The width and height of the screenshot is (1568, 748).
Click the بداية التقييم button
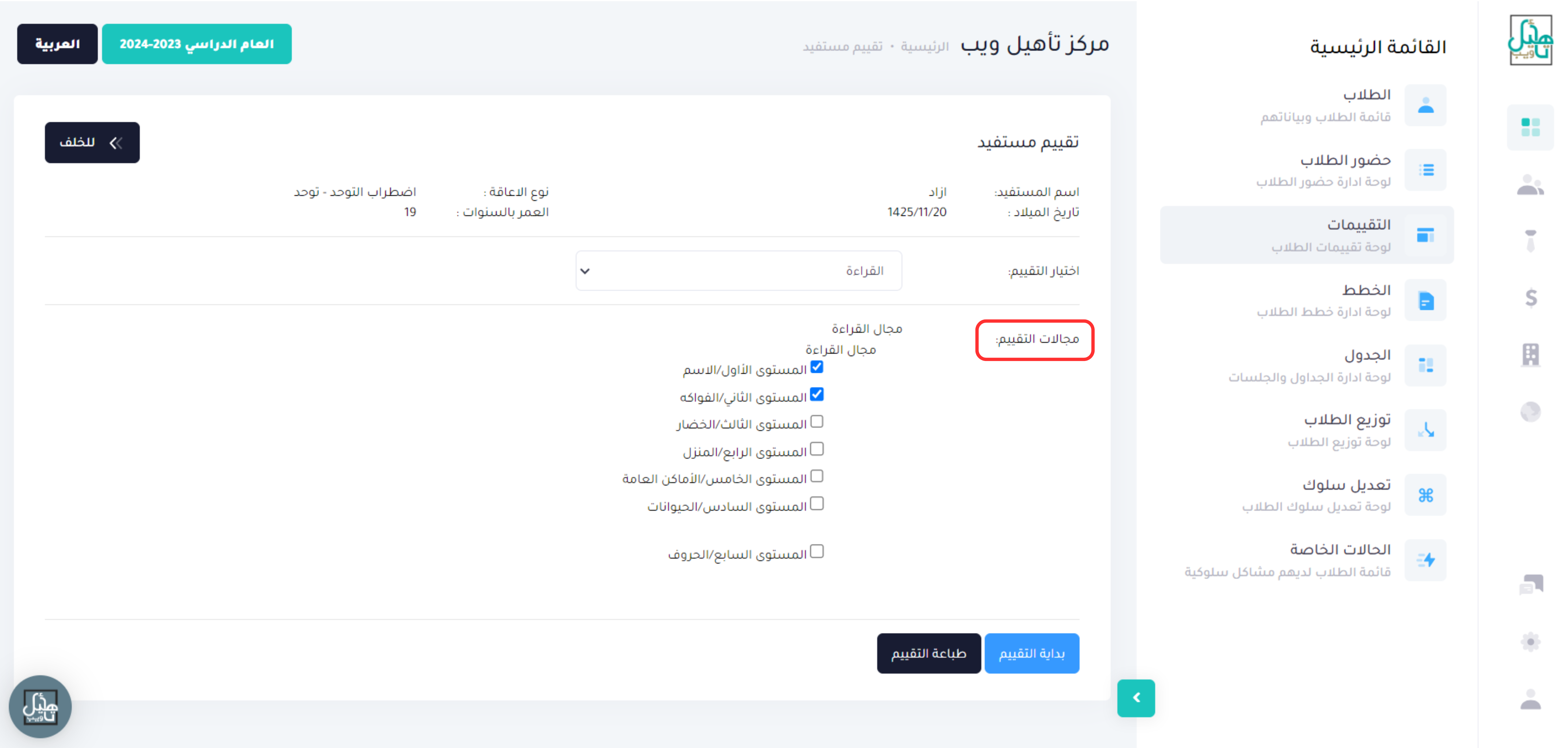pyautogui.click(x=1032, y=654)
